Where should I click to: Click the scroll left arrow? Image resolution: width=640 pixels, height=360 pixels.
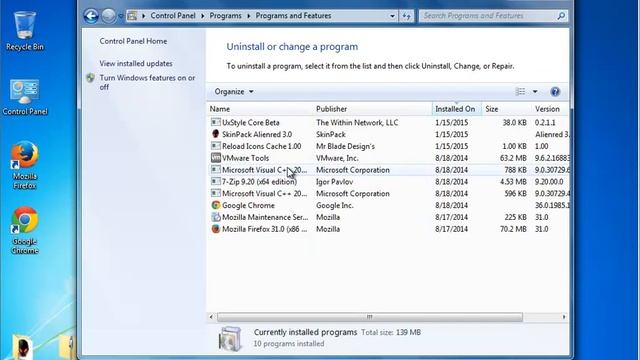coord(211,317)
